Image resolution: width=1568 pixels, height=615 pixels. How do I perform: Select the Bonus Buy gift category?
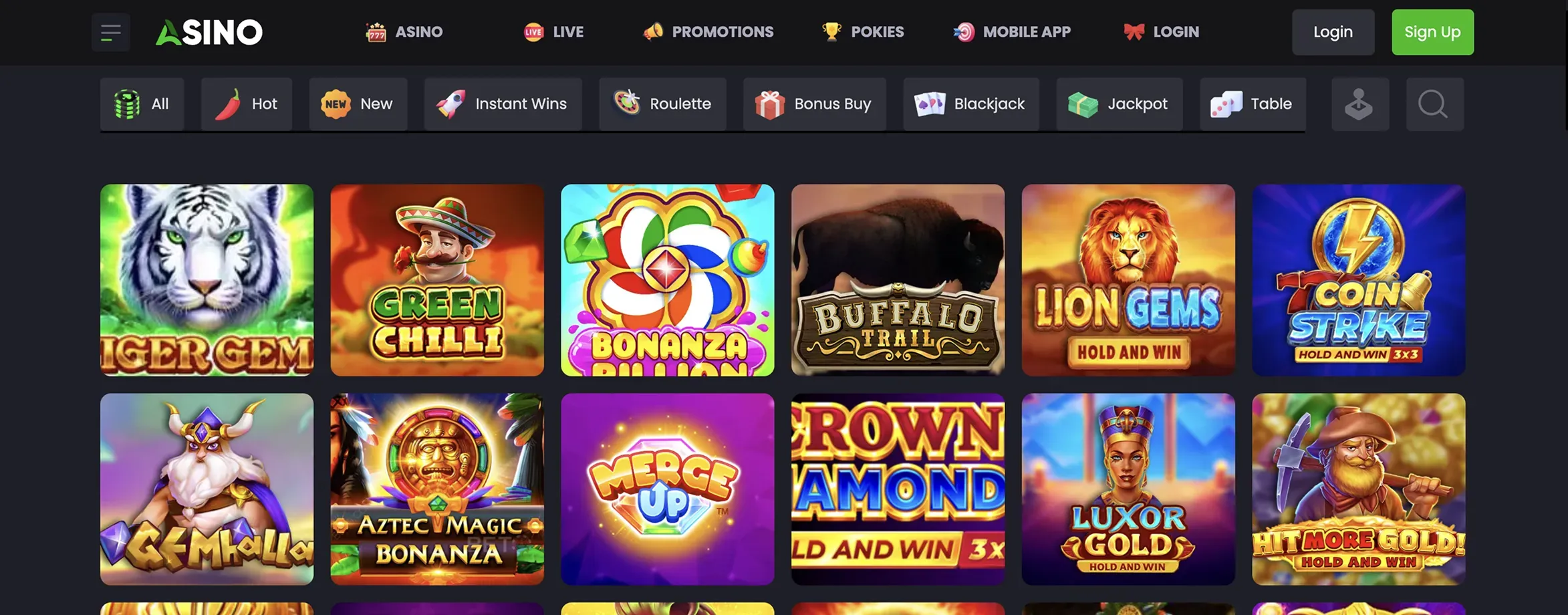(814, 104)
